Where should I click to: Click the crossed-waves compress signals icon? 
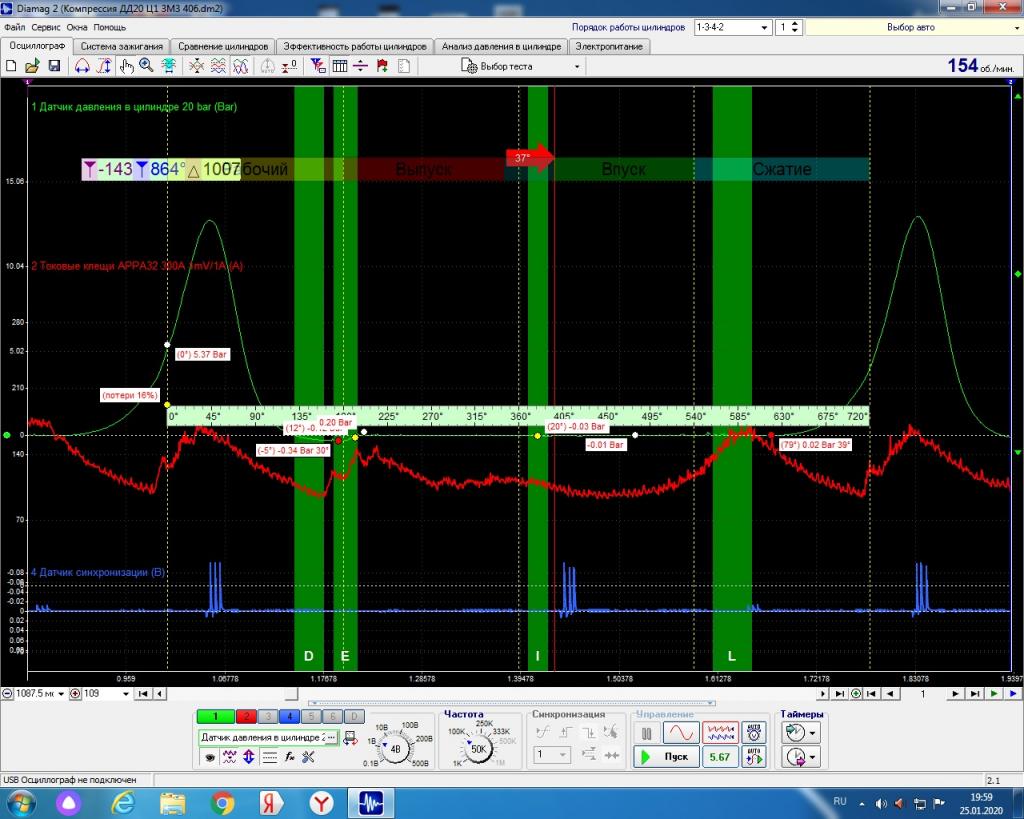pyautogui.click(x=196, y=66)
